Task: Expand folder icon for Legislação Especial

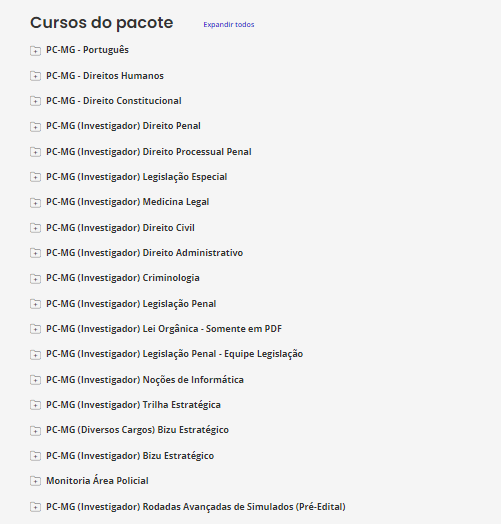Action: coord(35,177)
